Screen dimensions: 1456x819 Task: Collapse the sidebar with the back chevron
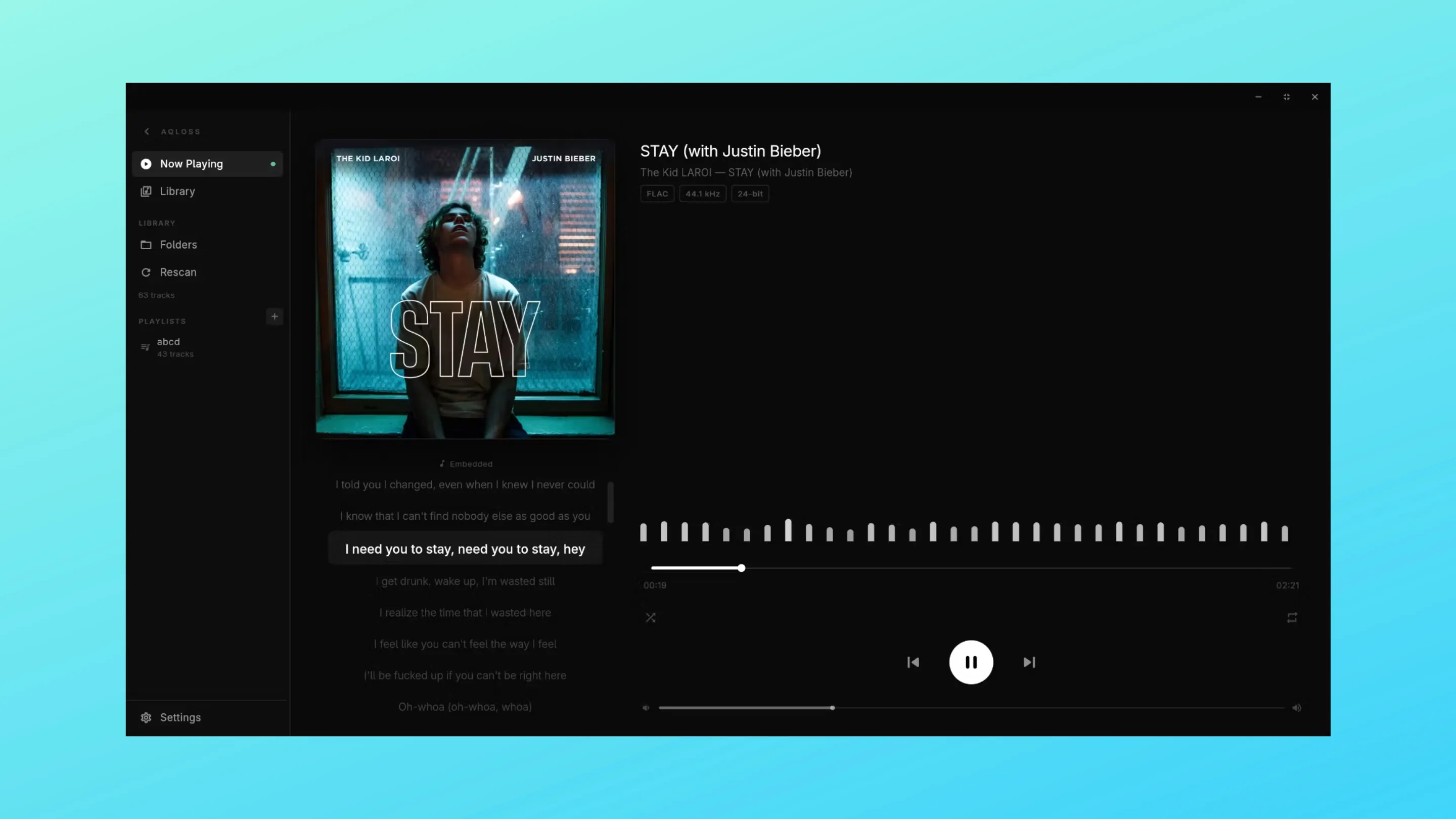tap(147, 131)
